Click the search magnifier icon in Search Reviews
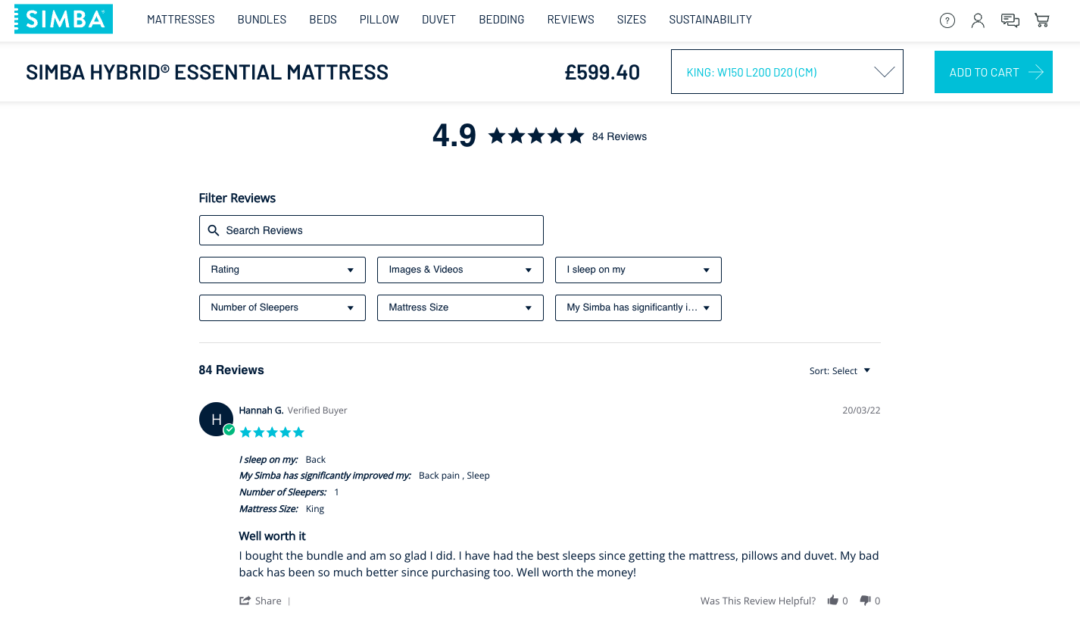Screen dimensions: 1080x618 point(214,230)
